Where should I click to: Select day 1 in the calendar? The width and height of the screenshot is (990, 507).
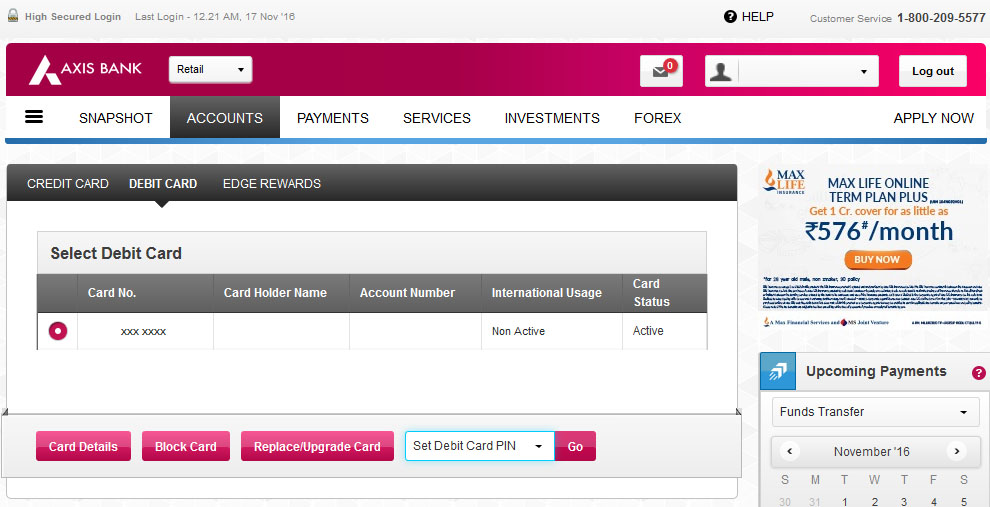[844, 501]
